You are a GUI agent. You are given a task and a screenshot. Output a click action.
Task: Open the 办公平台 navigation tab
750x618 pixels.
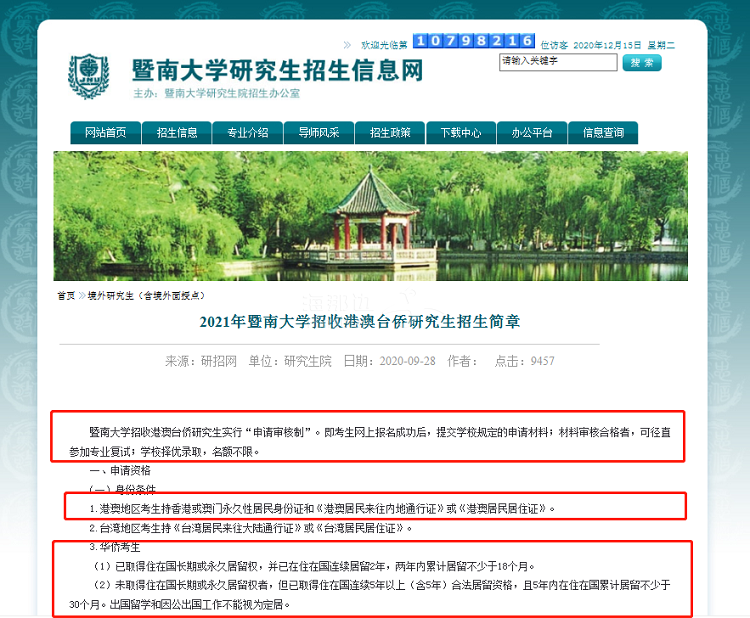click(x=531, y=133)
